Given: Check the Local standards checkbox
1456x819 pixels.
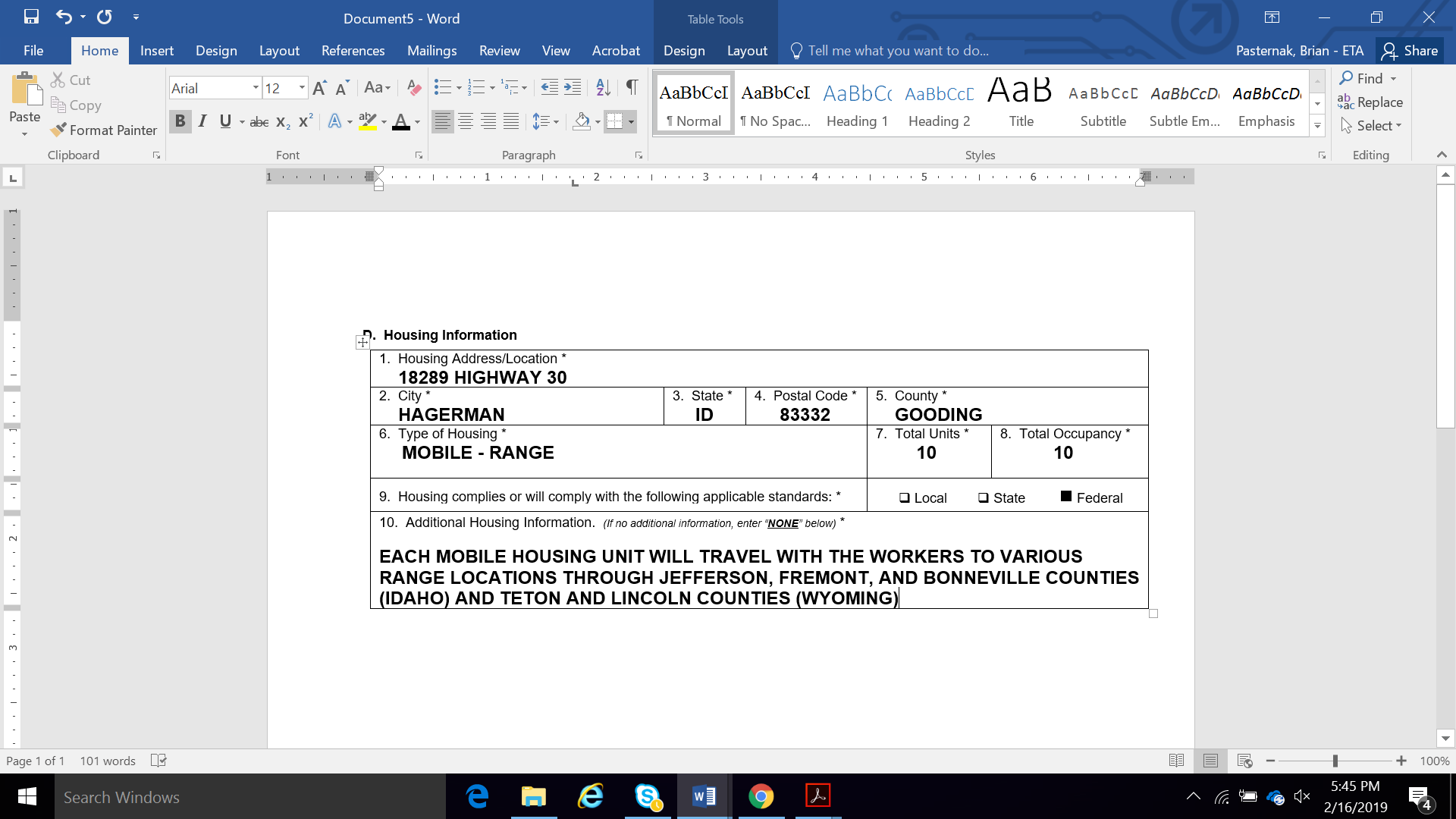Looking at the screenshot, I should [x=904, y=498].
